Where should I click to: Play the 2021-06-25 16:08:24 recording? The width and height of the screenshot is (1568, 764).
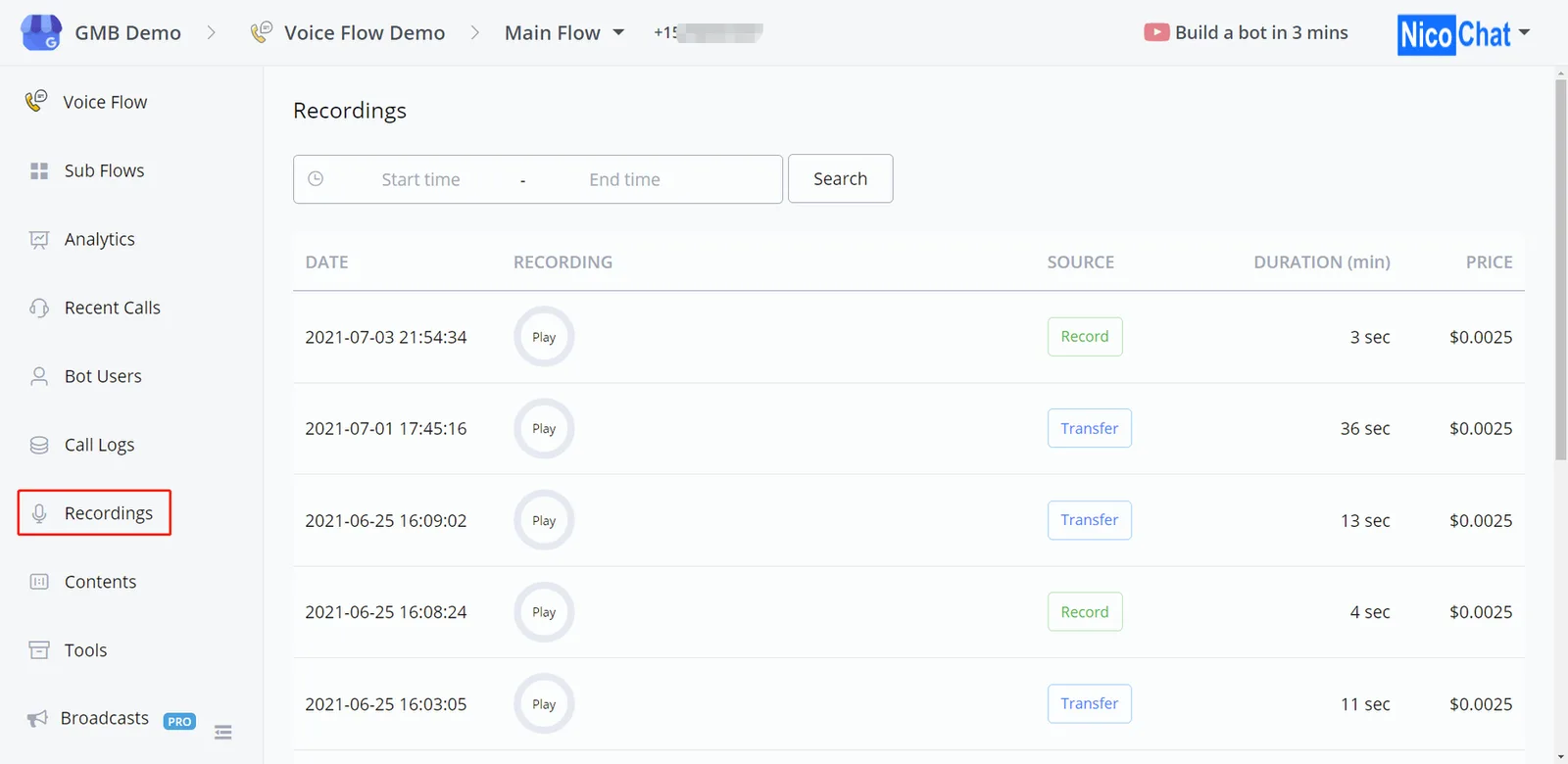pyautogui.click(x=544, y=612)
